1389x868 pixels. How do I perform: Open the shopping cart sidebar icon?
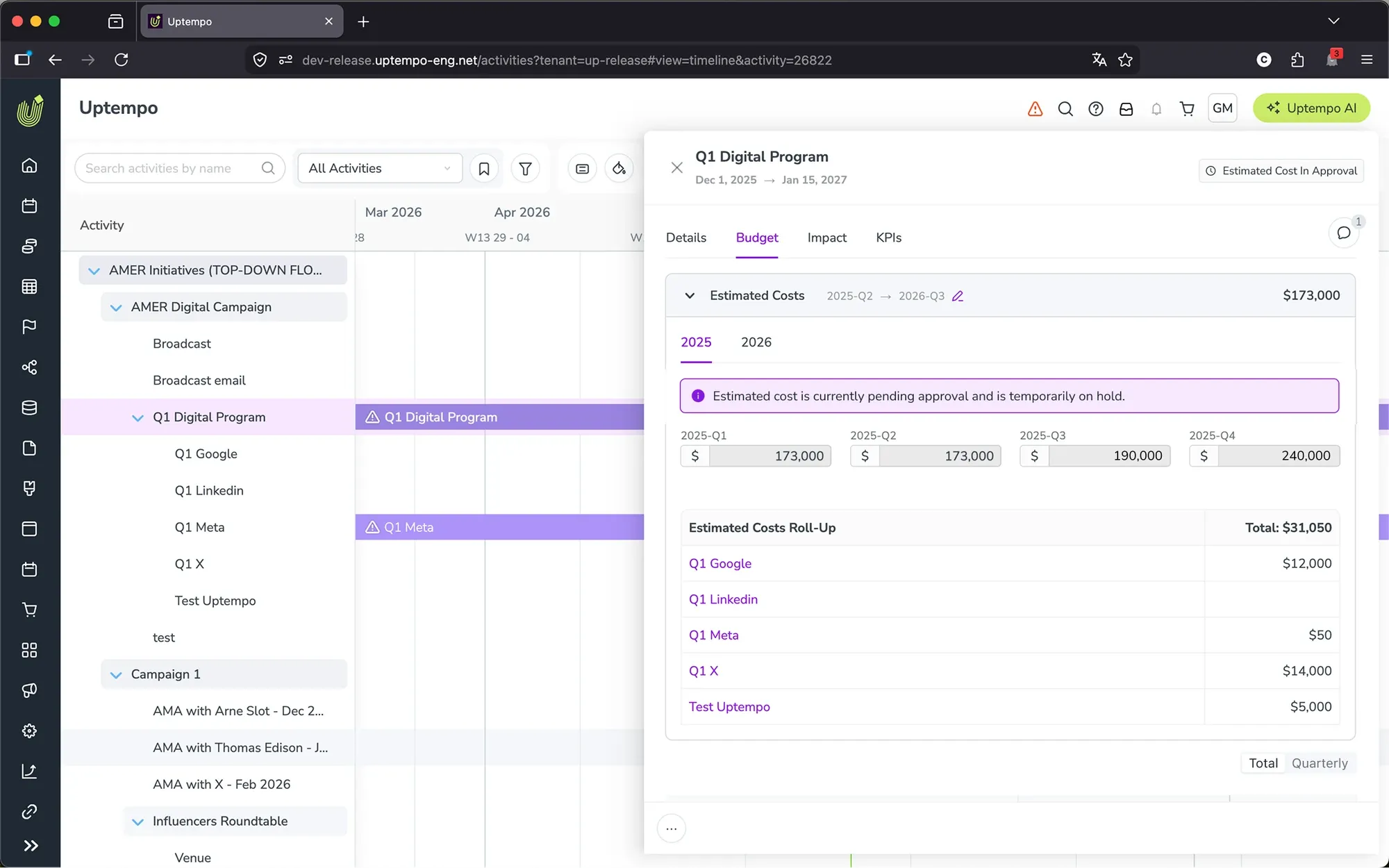[x=29, y=610]
